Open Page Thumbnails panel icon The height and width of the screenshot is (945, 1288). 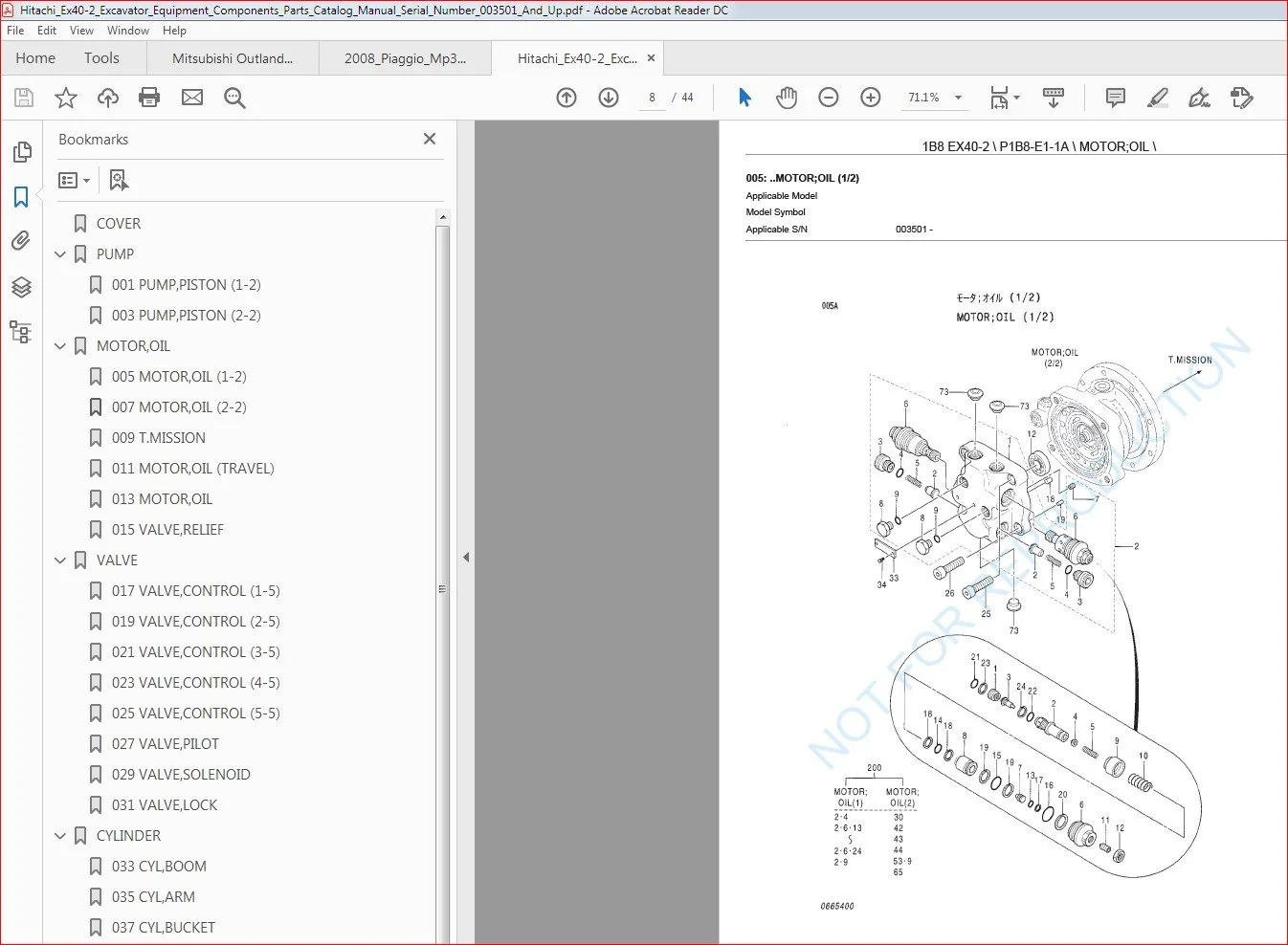21,152
